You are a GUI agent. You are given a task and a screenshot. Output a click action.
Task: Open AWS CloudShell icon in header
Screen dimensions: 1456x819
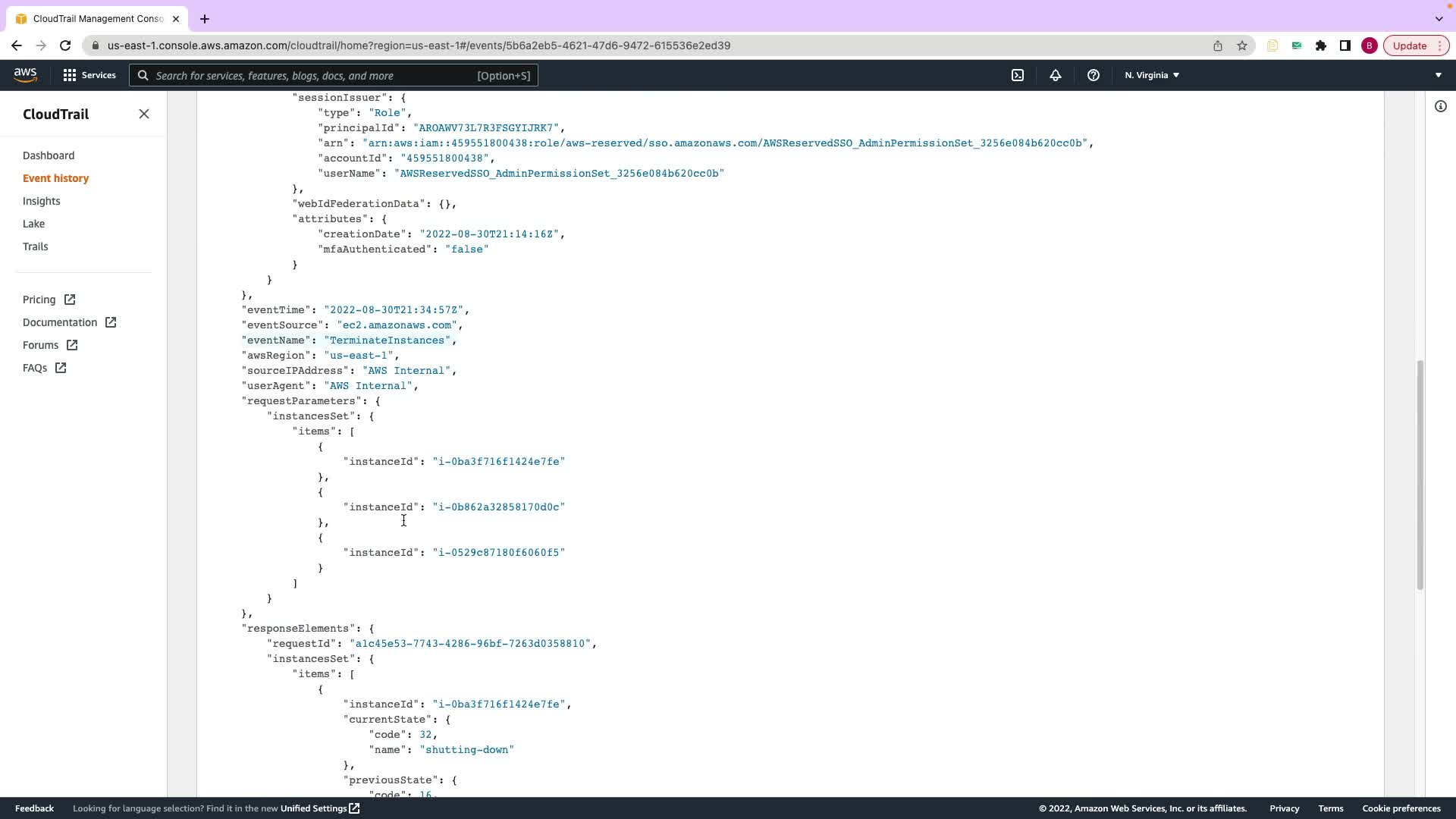tap(1018, 75)
